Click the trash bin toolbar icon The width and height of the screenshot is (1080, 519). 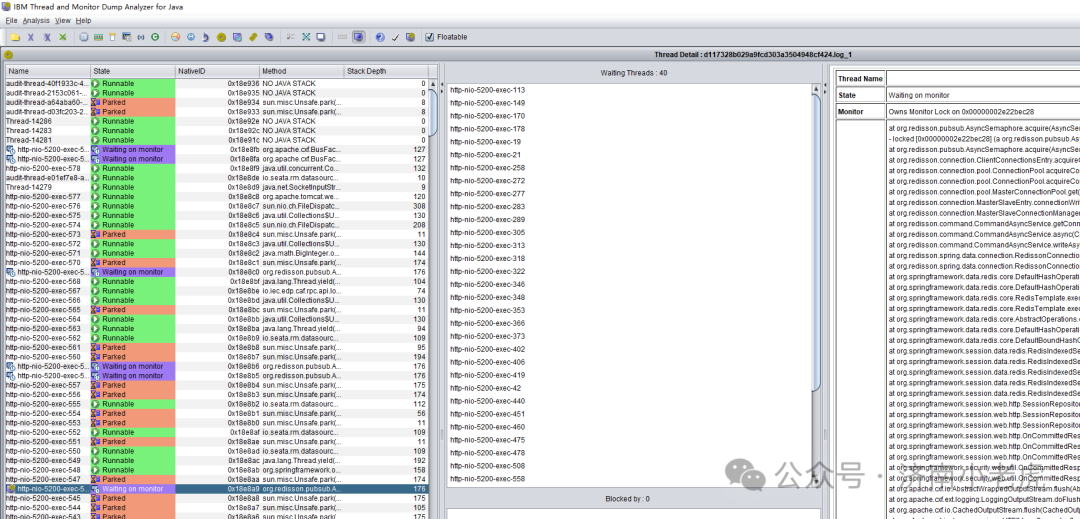112,37
